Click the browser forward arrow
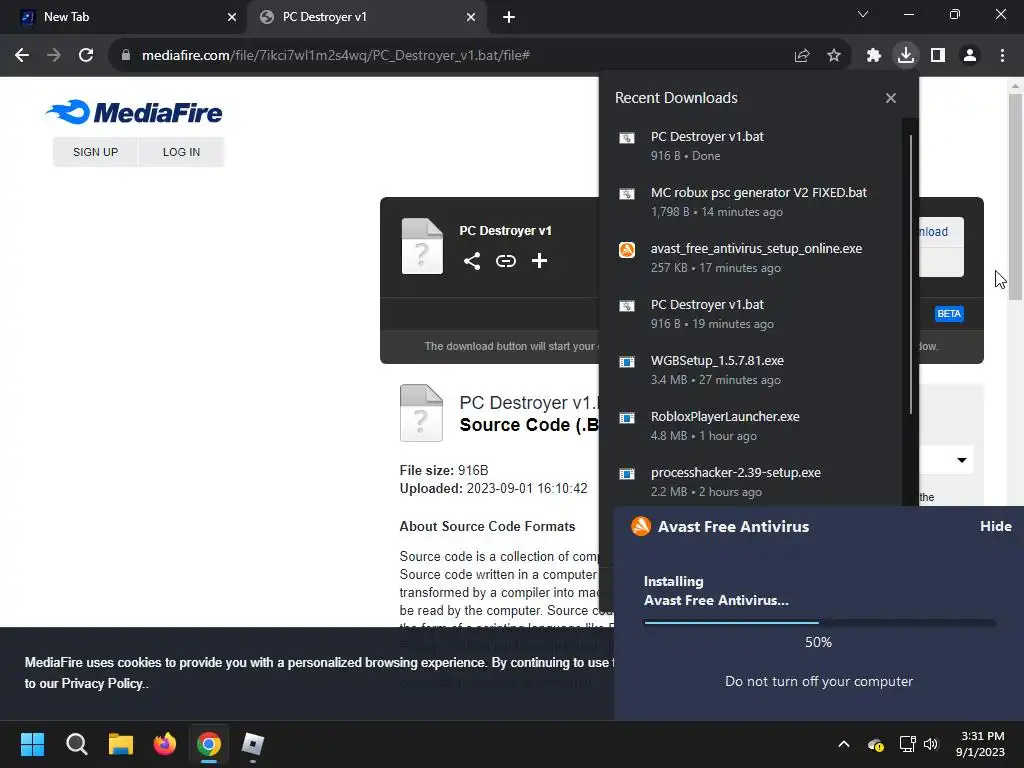Viewport: 1024px width, 768px height. [54, 56]
